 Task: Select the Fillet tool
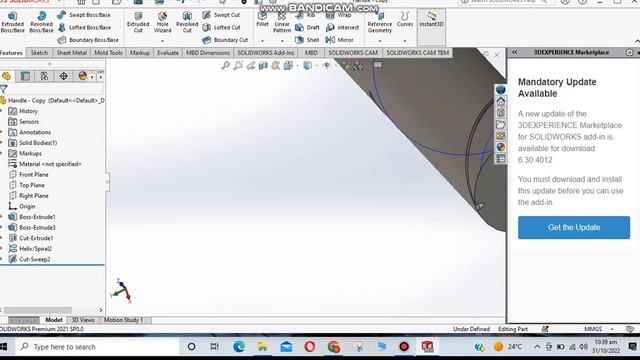(x=262, y=20)
